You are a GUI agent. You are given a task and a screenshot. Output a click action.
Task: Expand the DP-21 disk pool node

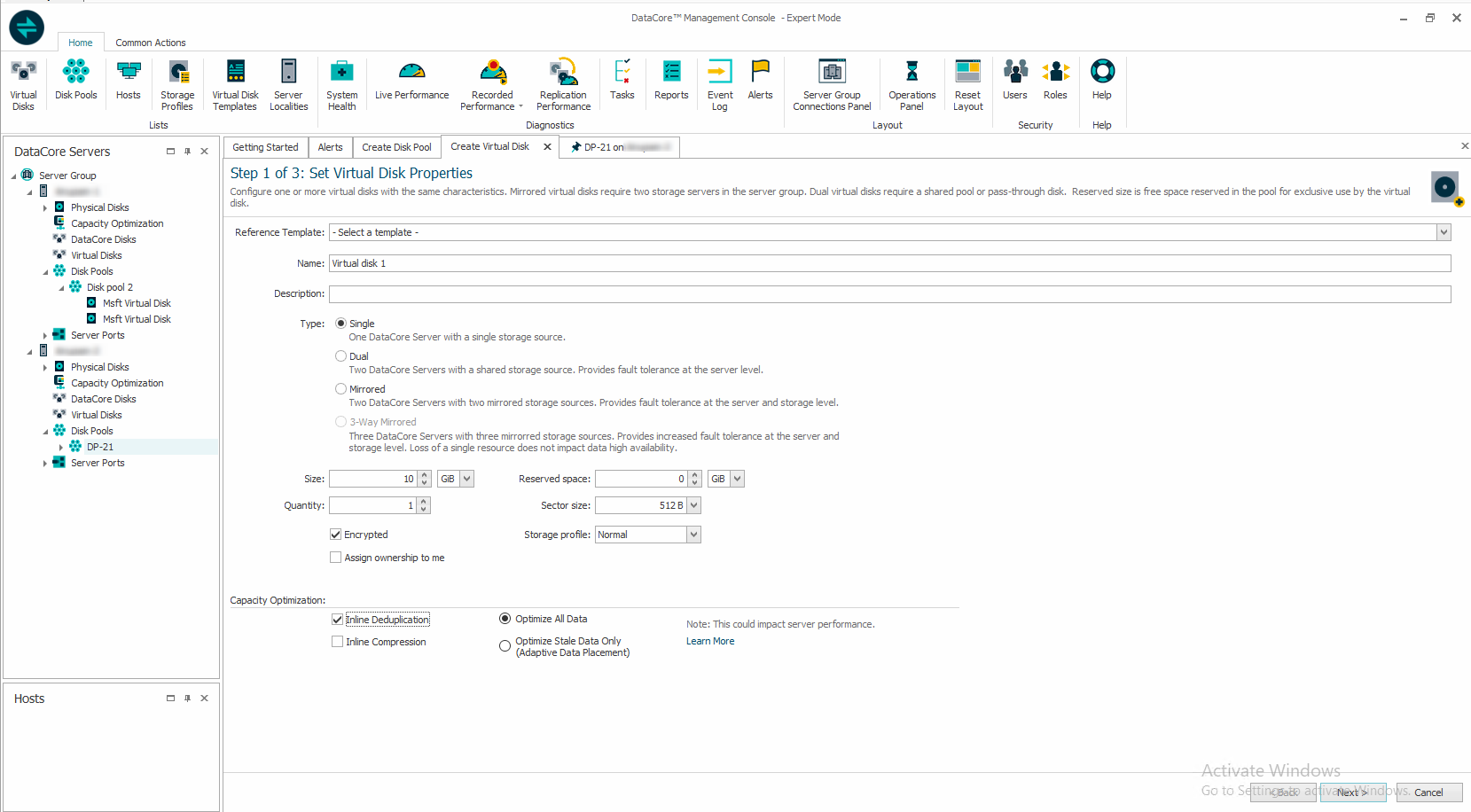tap(60, 448)
